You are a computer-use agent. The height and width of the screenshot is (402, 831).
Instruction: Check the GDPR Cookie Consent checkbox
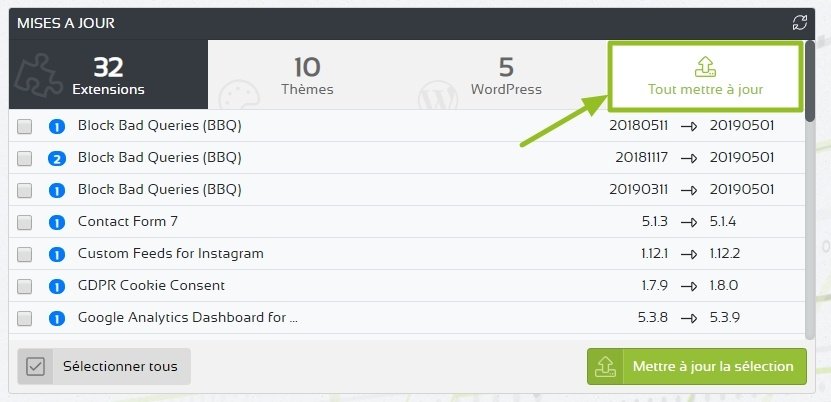(x=24, y=287)
